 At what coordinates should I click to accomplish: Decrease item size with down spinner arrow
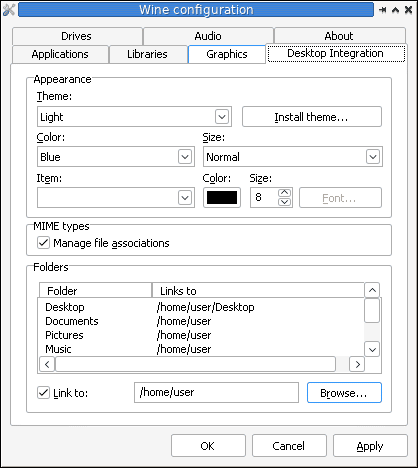(284, 202)
